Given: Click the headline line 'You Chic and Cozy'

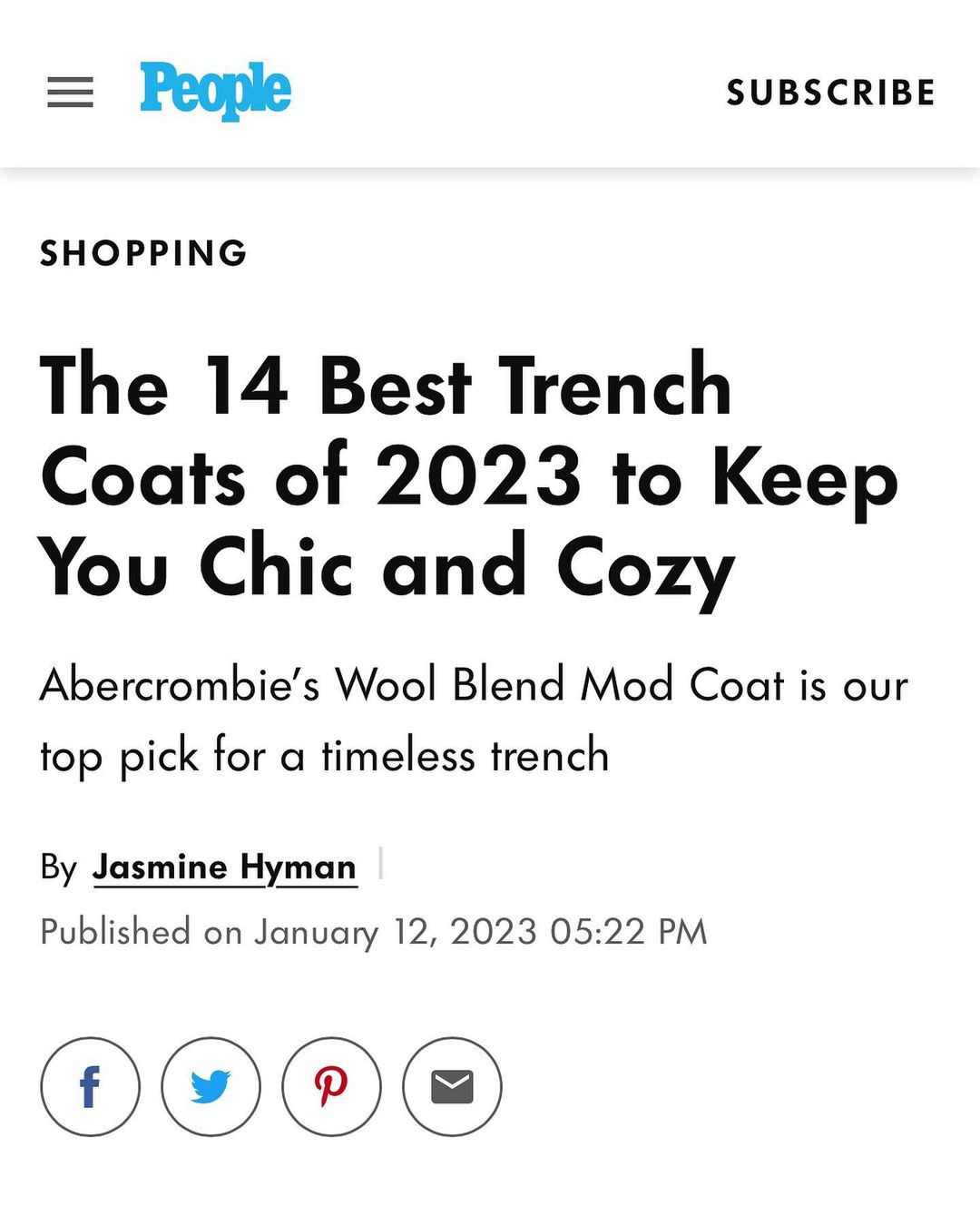Looking at the screenshot, I should click(x=386, y=568).
